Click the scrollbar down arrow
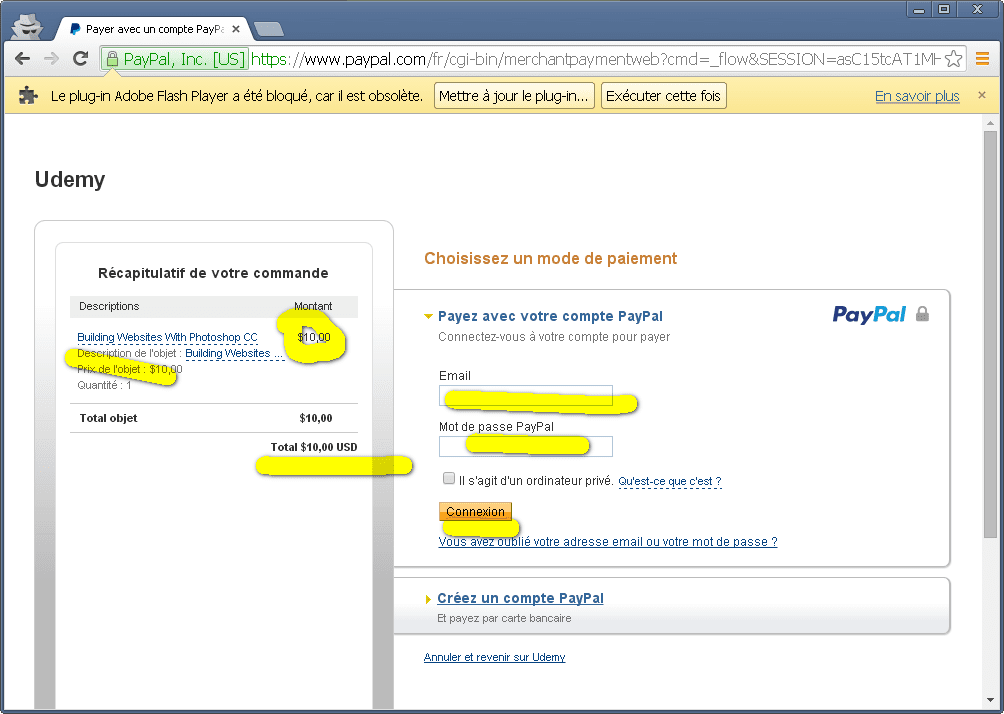The height and width of the screenshot is (714, 1004). (x=990, y=701)
